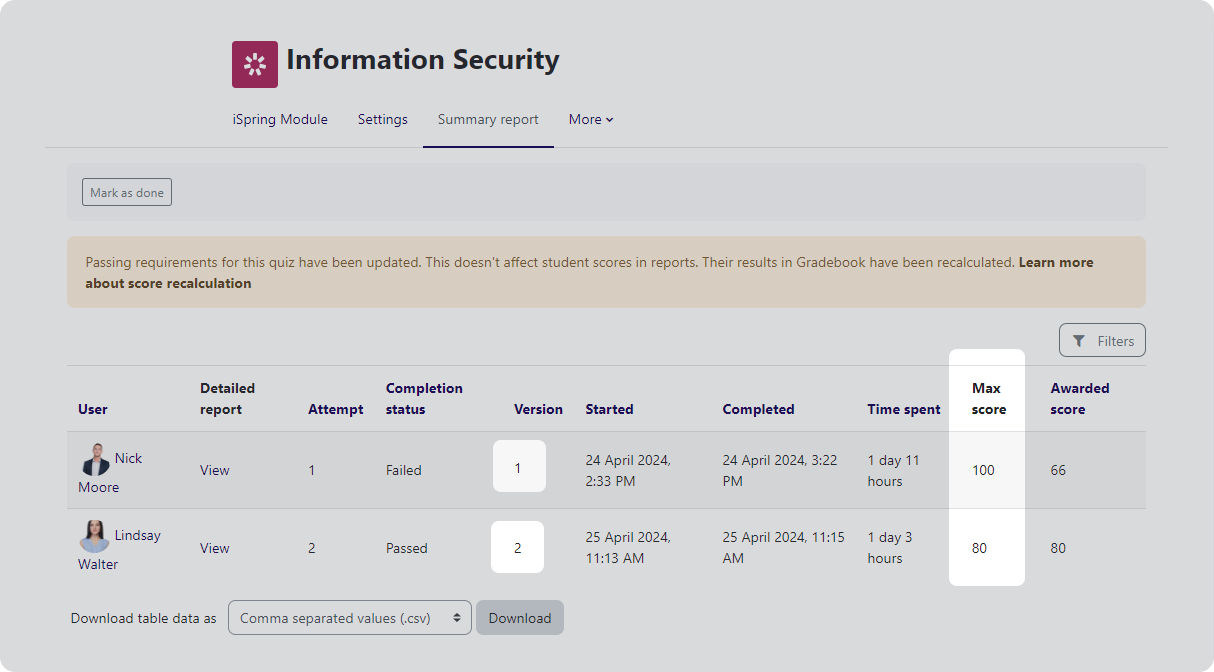Open Nick Moore's user name link
Viewport: 1214px width, 672px height.
[x=128, y=458]
